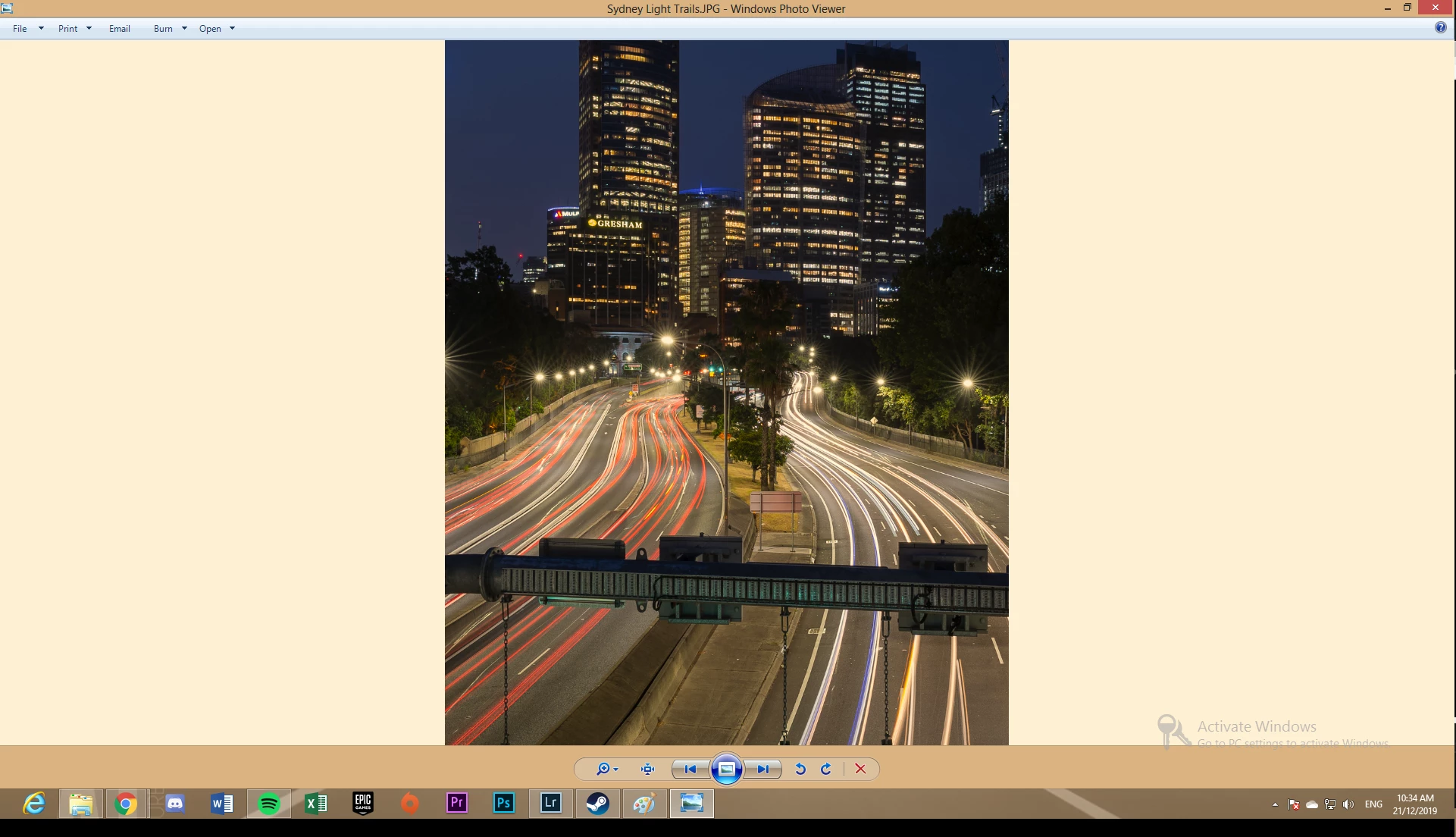Open the volume control in tray
Viewport: 1456px width, 837px height.
[1348, 804]
